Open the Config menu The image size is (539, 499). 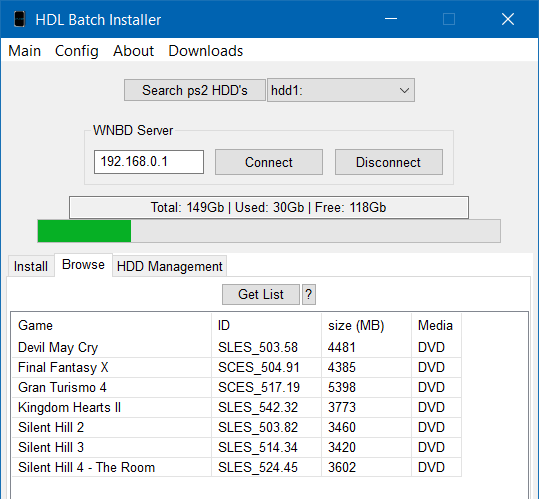tap(77, 51)
